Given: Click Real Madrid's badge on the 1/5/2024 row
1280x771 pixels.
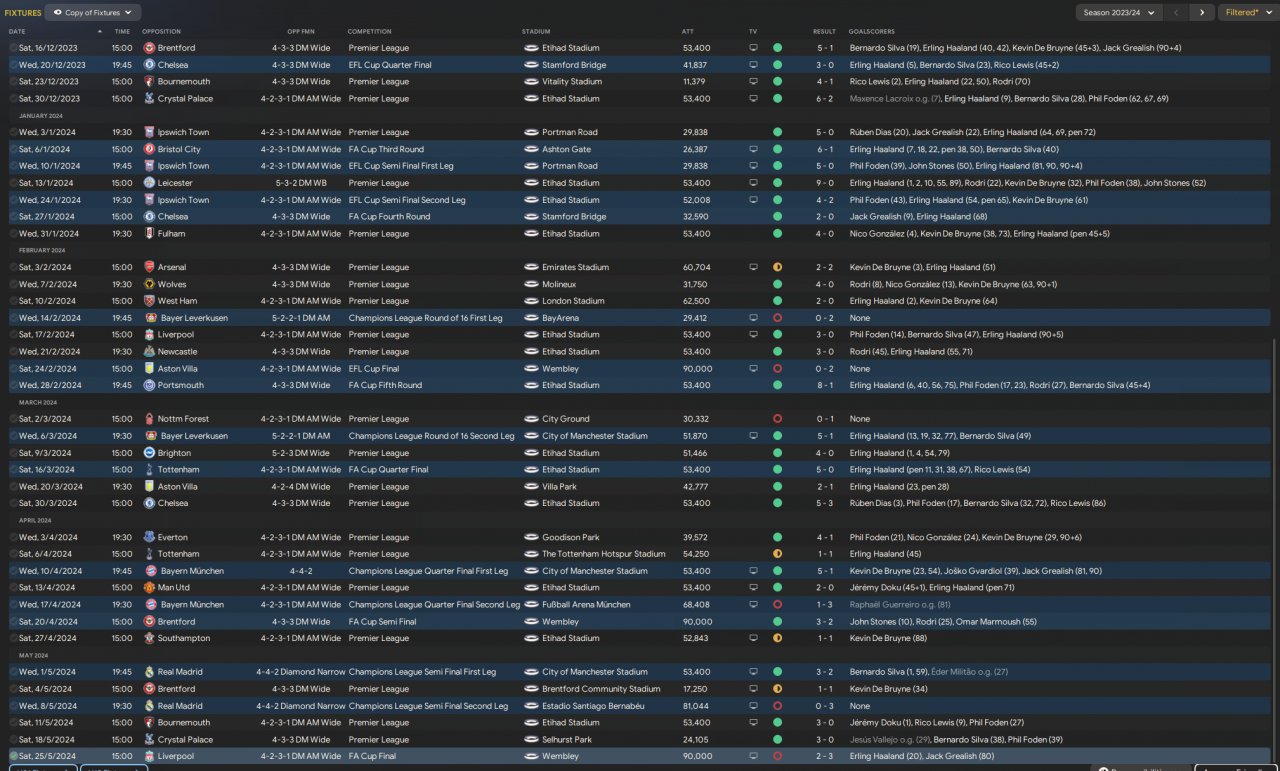Looking at the screenshot, I should coord(149,672).
